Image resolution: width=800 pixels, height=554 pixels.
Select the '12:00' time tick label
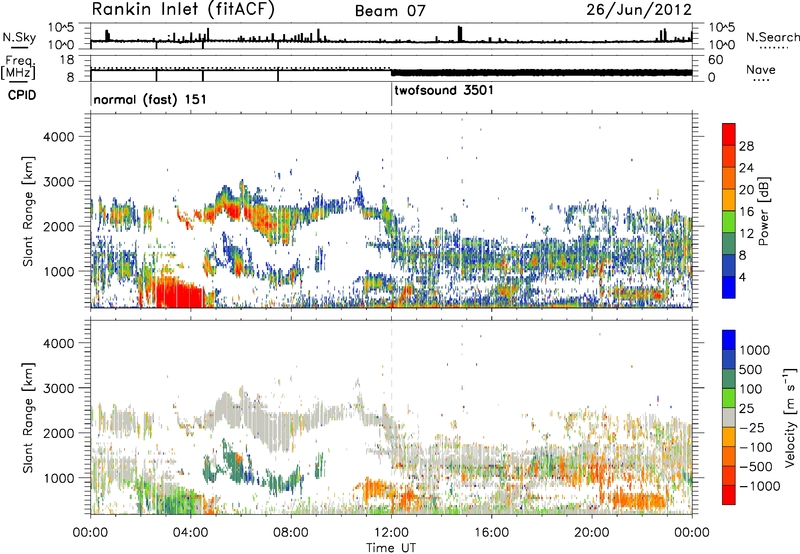391,533
